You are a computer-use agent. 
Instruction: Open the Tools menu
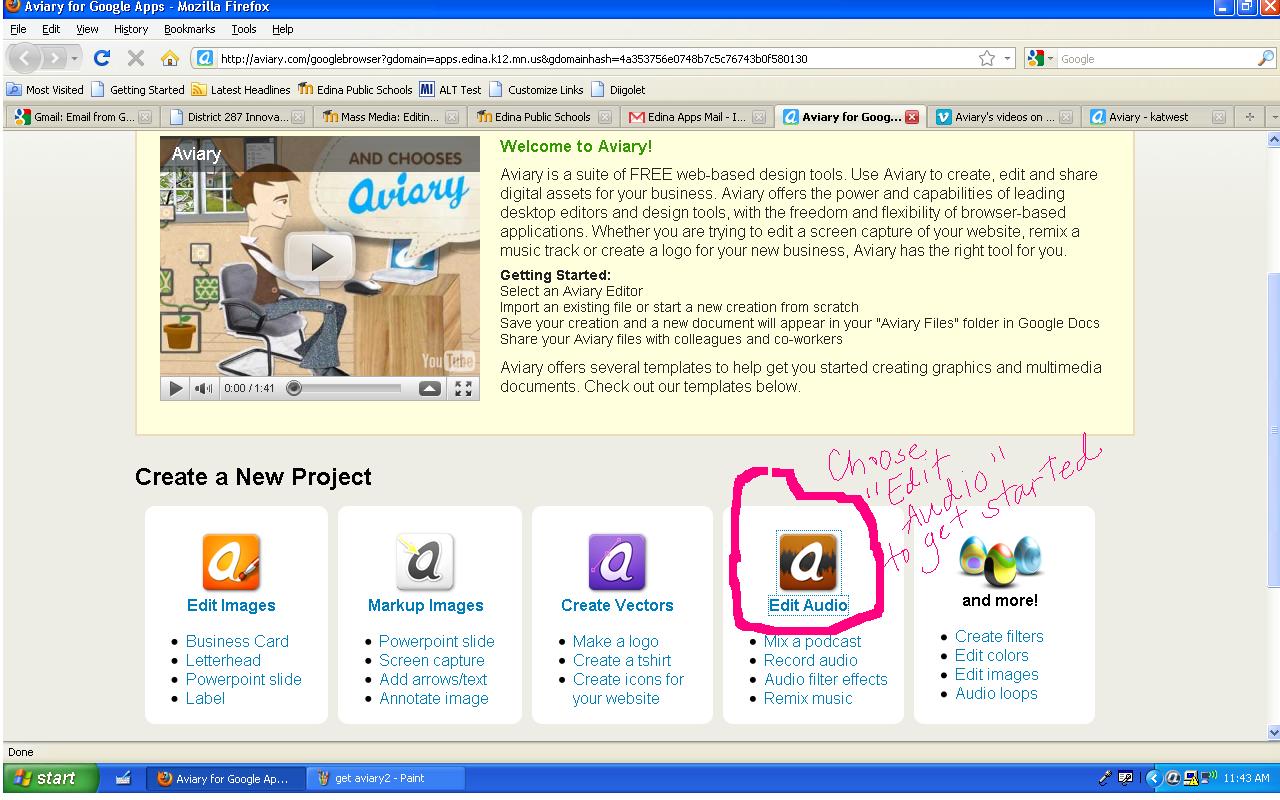244,29
